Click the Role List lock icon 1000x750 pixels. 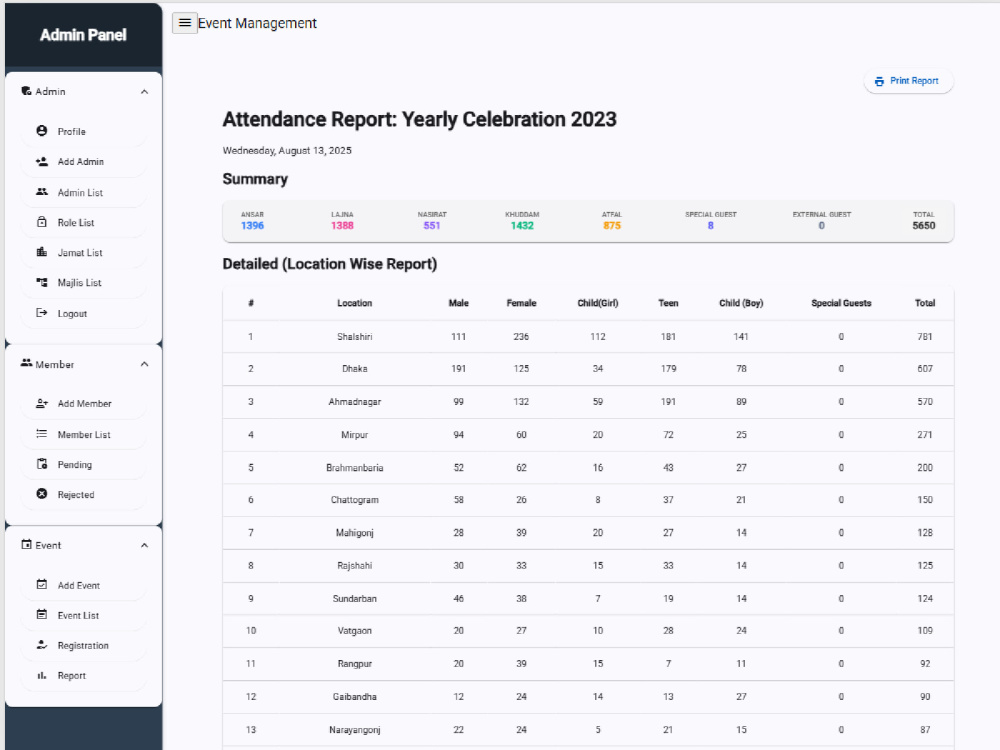tap(41, 222)
